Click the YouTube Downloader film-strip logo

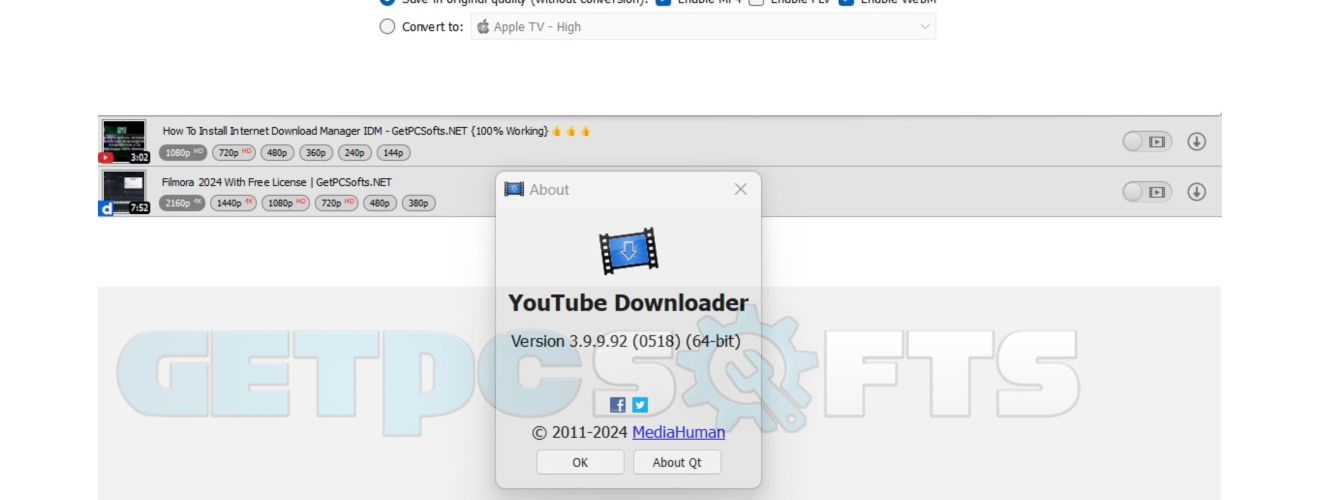628,251
